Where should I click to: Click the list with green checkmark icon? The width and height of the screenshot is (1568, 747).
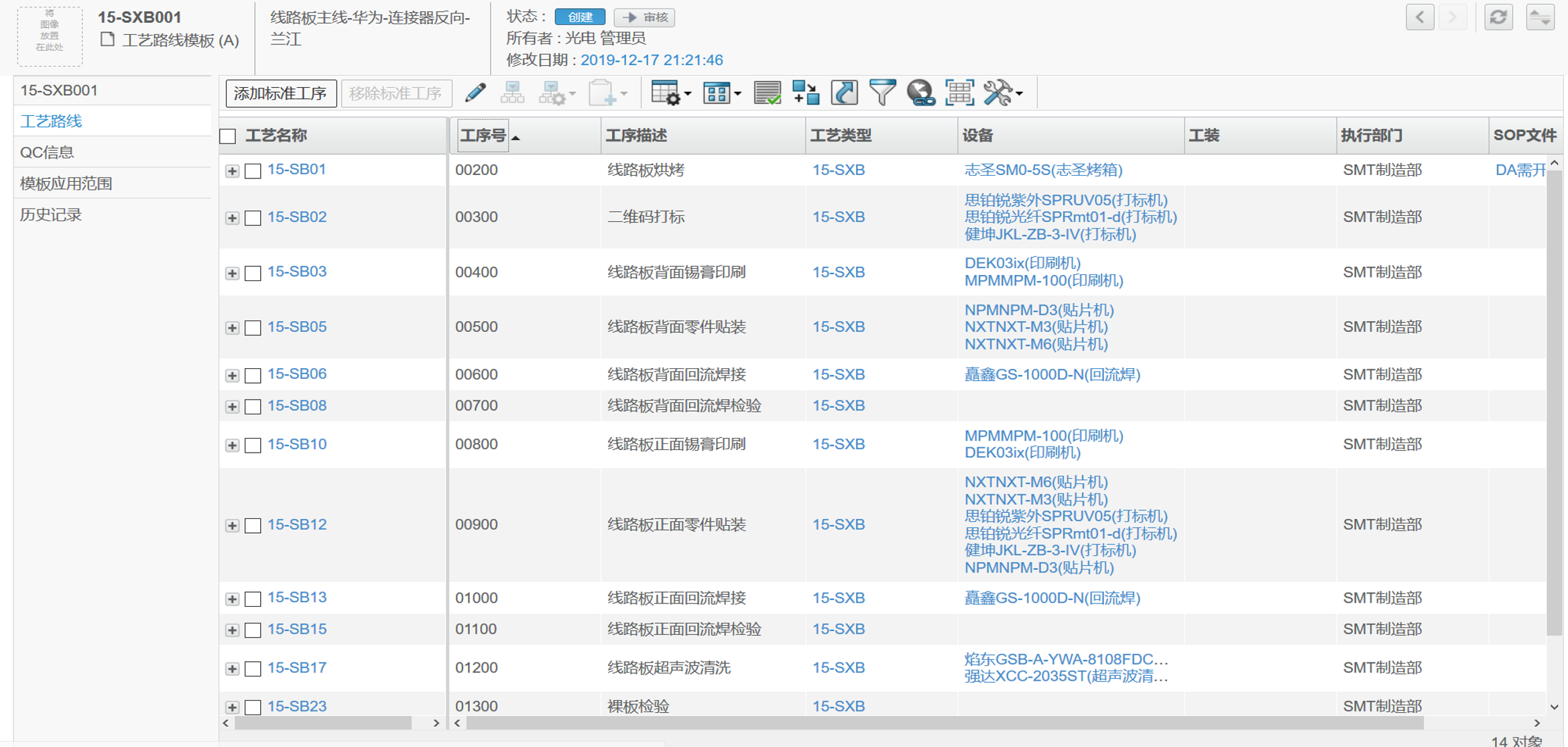coord(767,93)
